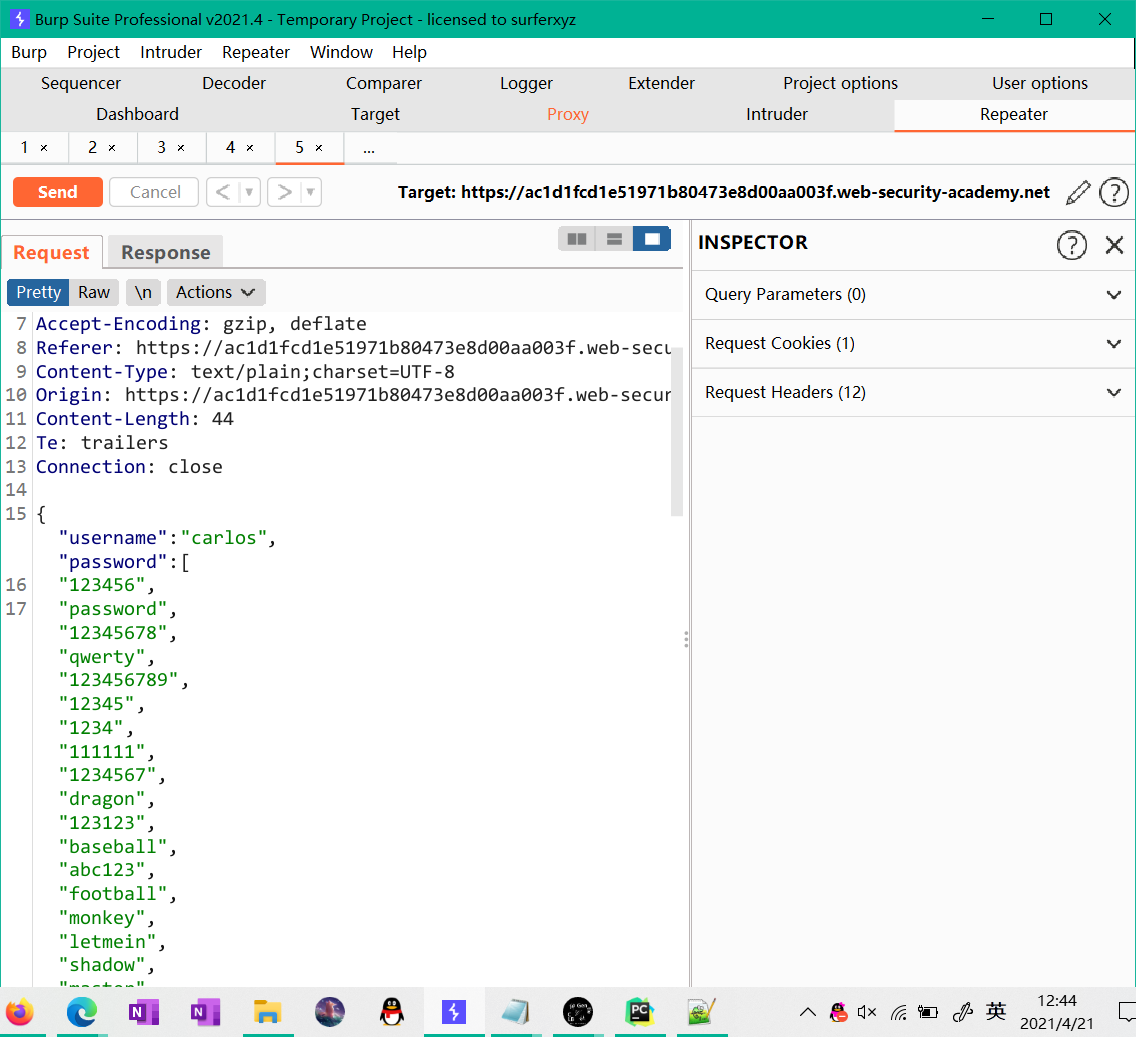Go to the Intruder tool tab
Screen dimensions: 1136x1037
pos(776,114)
